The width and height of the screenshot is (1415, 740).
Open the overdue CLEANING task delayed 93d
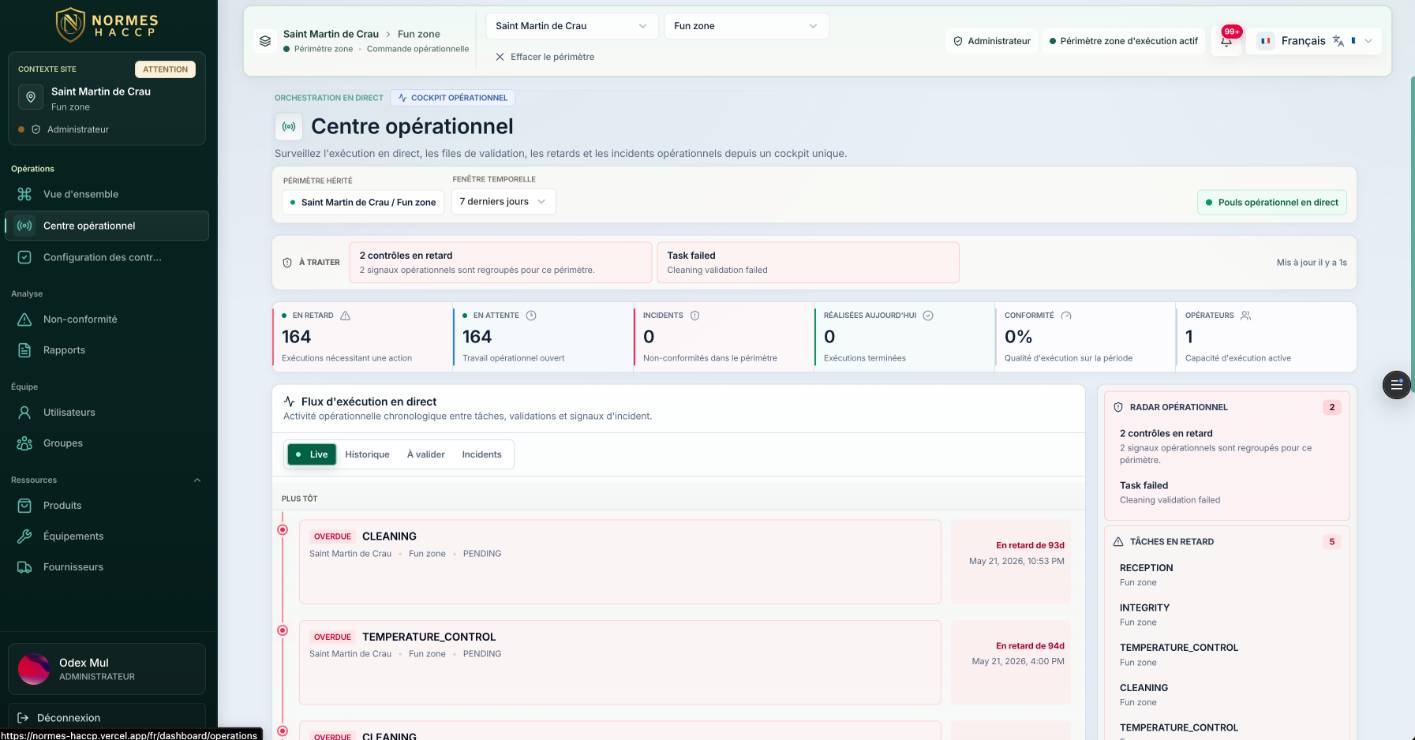[x=620, y=562]
